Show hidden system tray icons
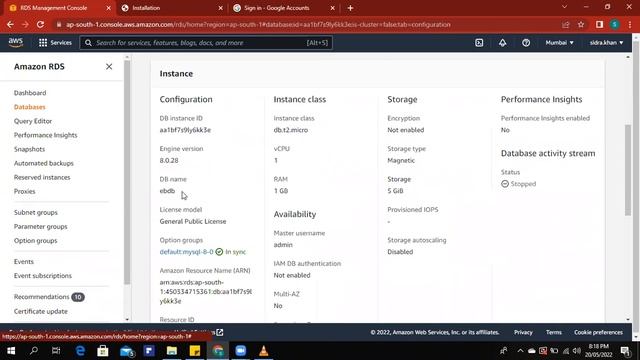The image size is (640, 360). click(x=520, y=351)
